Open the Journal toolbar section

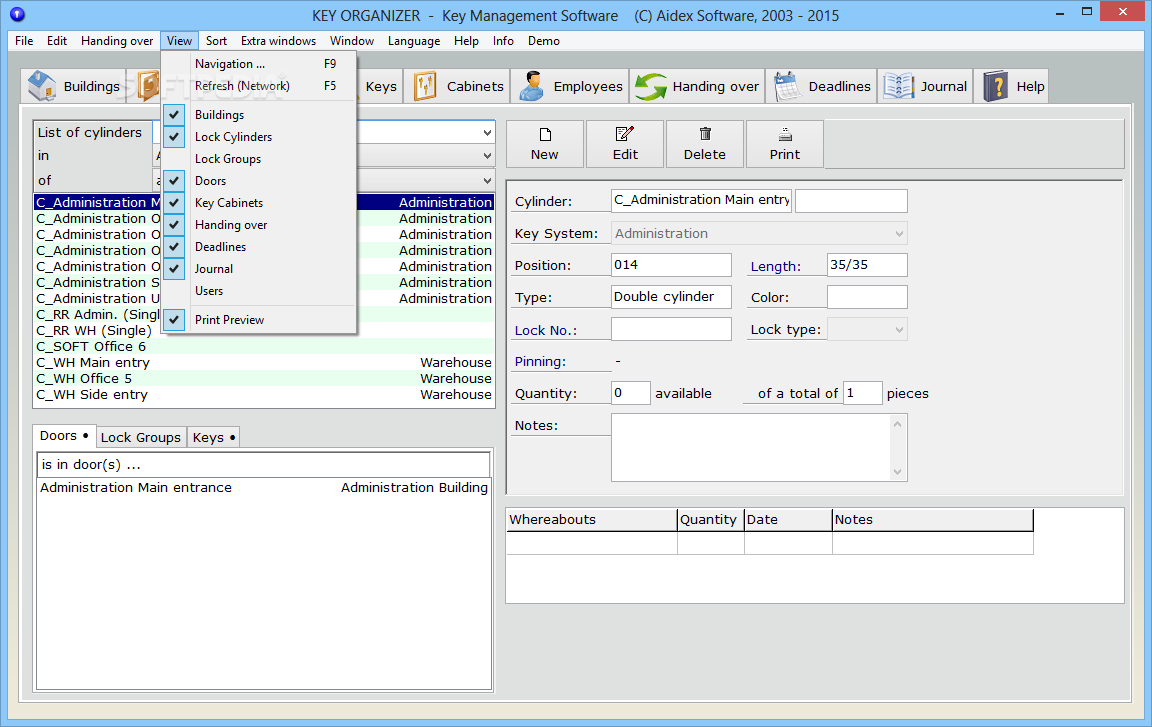pos(925,86)
